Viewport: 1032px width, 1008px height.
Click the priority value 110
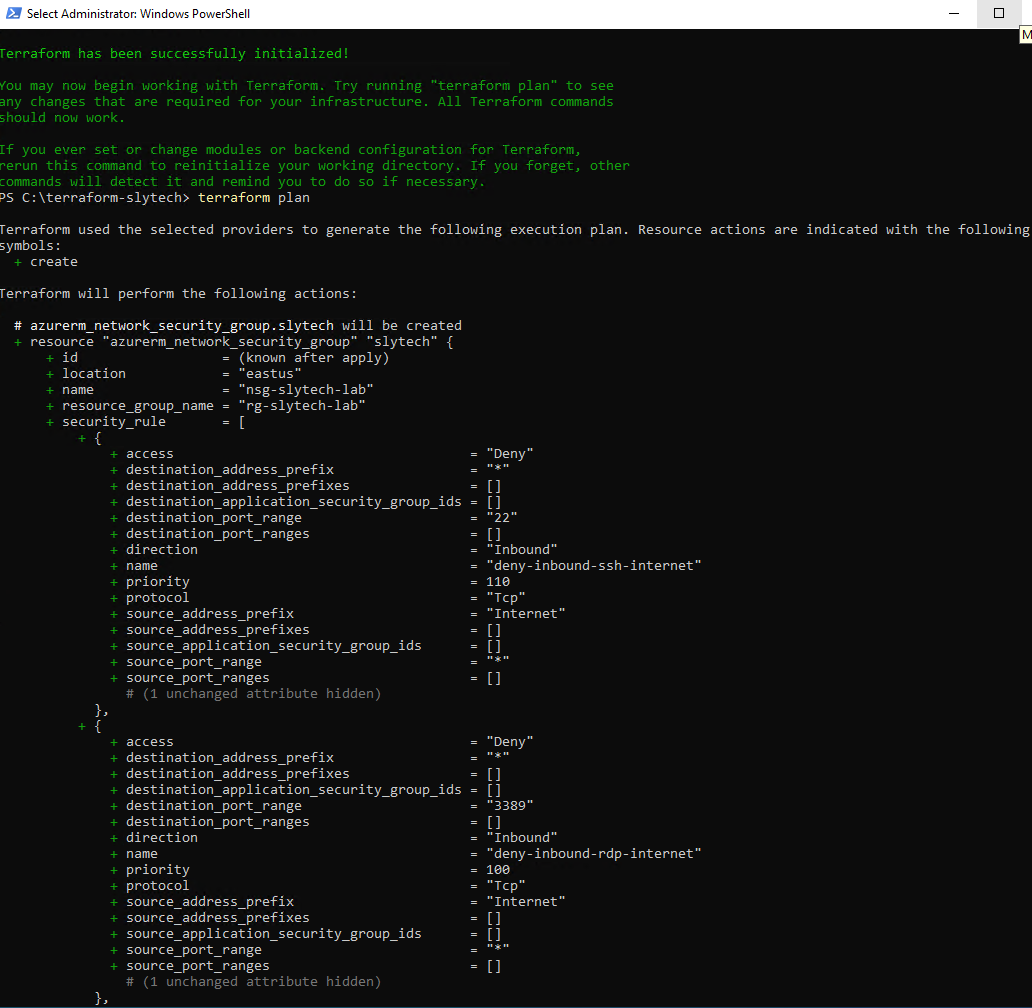[498, 582]
